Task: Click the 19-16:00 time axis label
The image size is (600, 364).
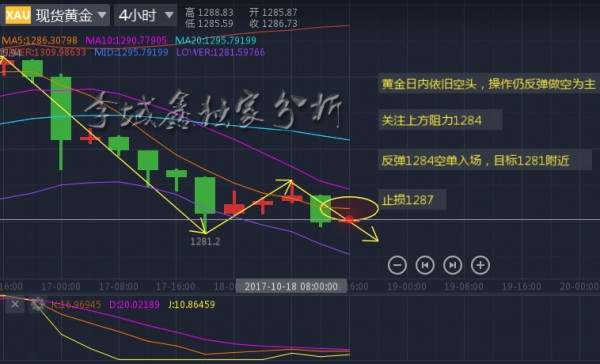Action: click(522, 286)
